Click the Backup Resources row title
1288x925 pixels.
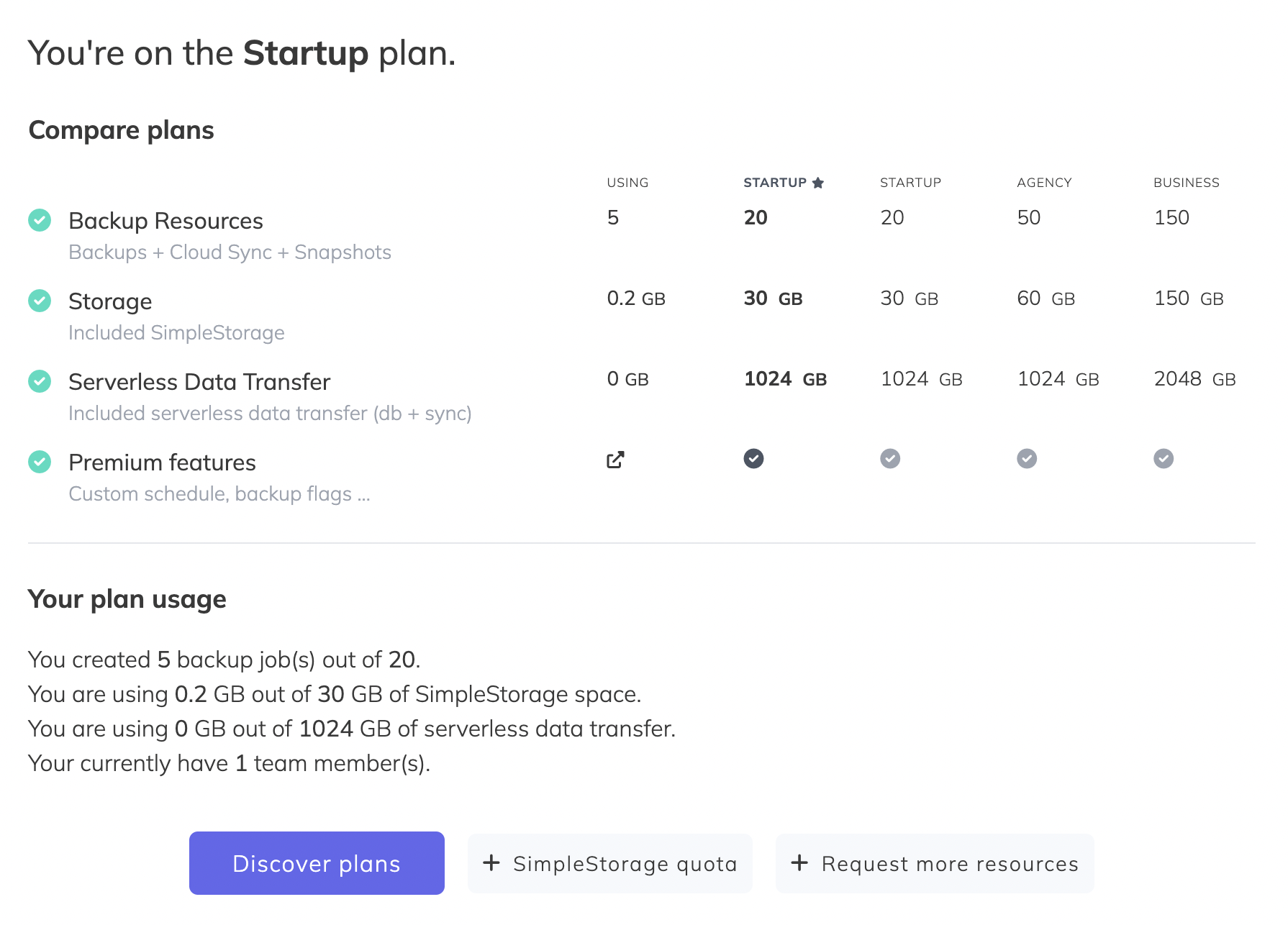point(165,221)
